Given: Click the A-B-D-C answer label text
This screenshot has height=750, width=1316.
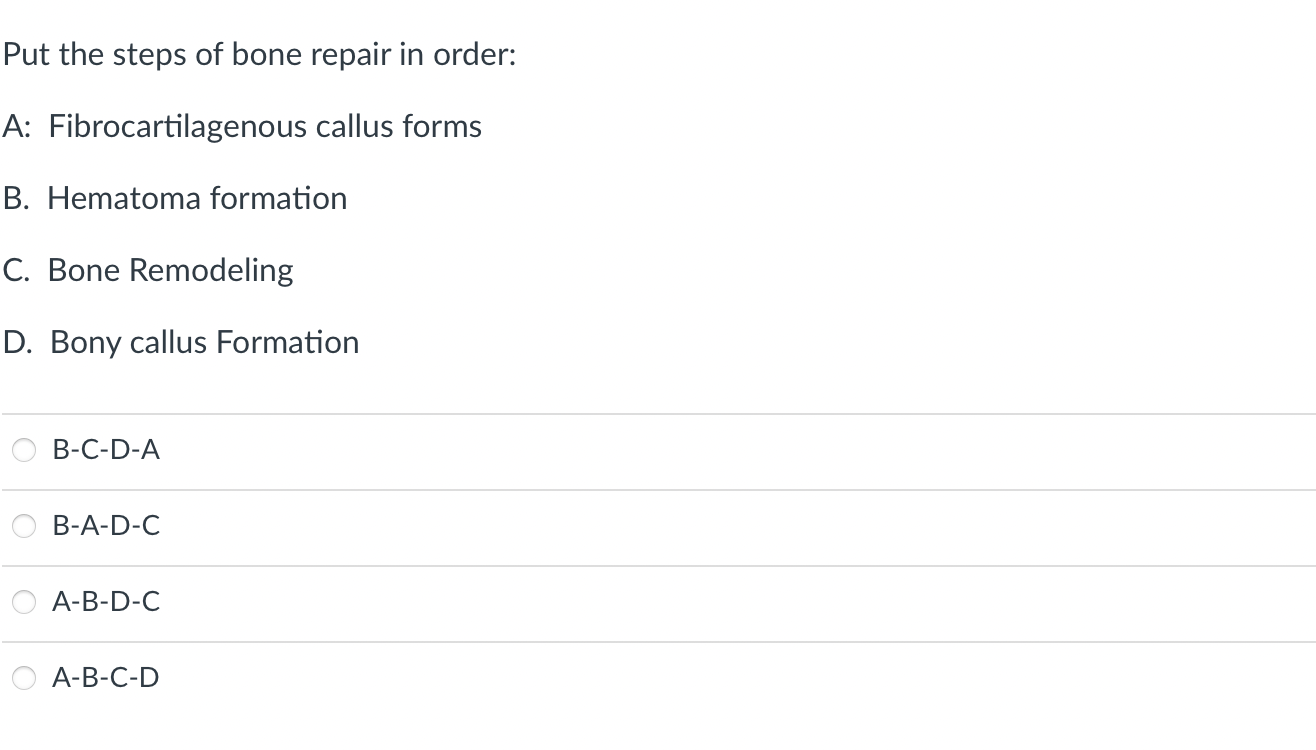Looking at the screenshot, I should pyautogui.click(x=106, y=601).
